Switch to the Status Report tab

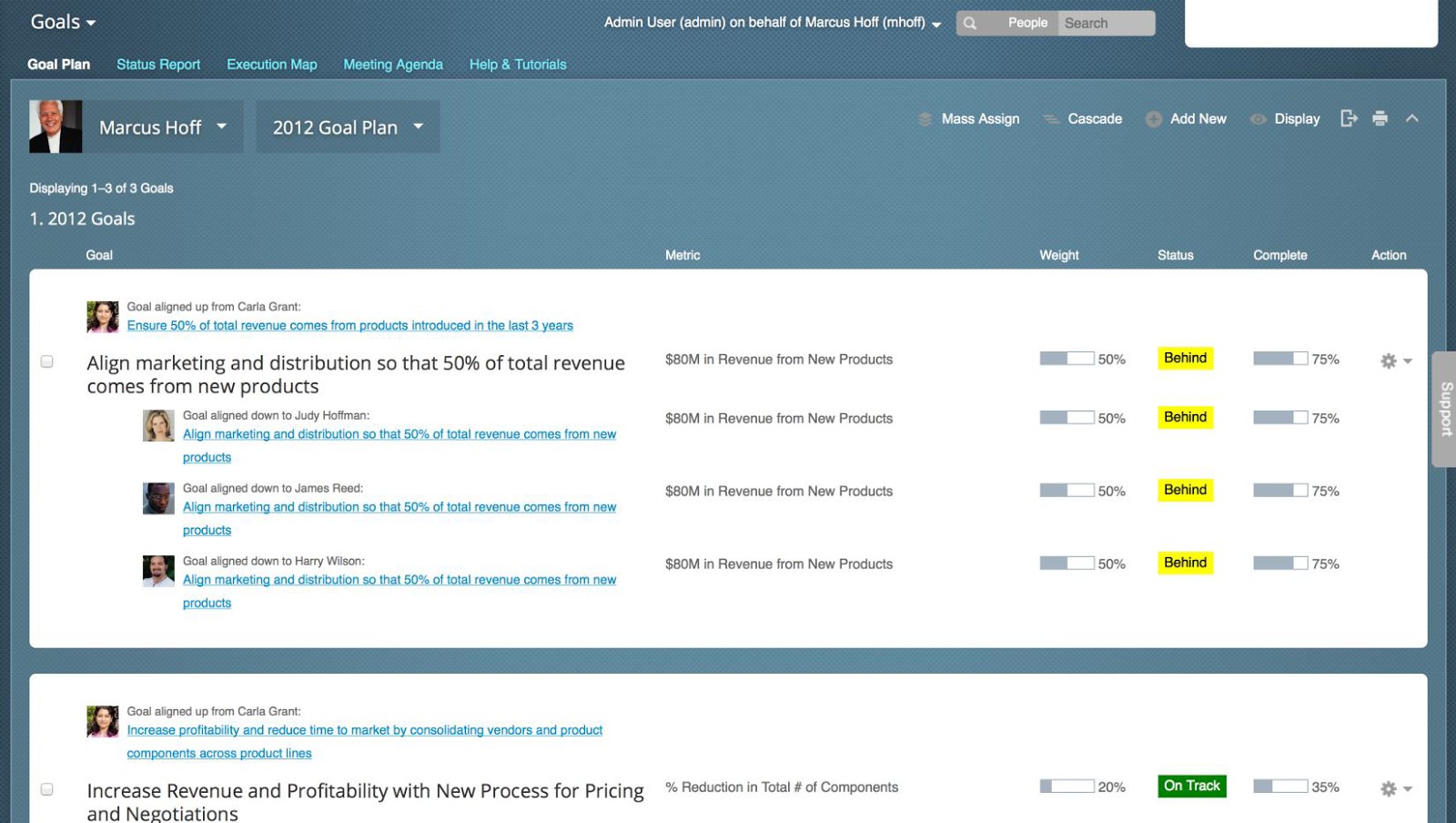[x=158, y=65]
